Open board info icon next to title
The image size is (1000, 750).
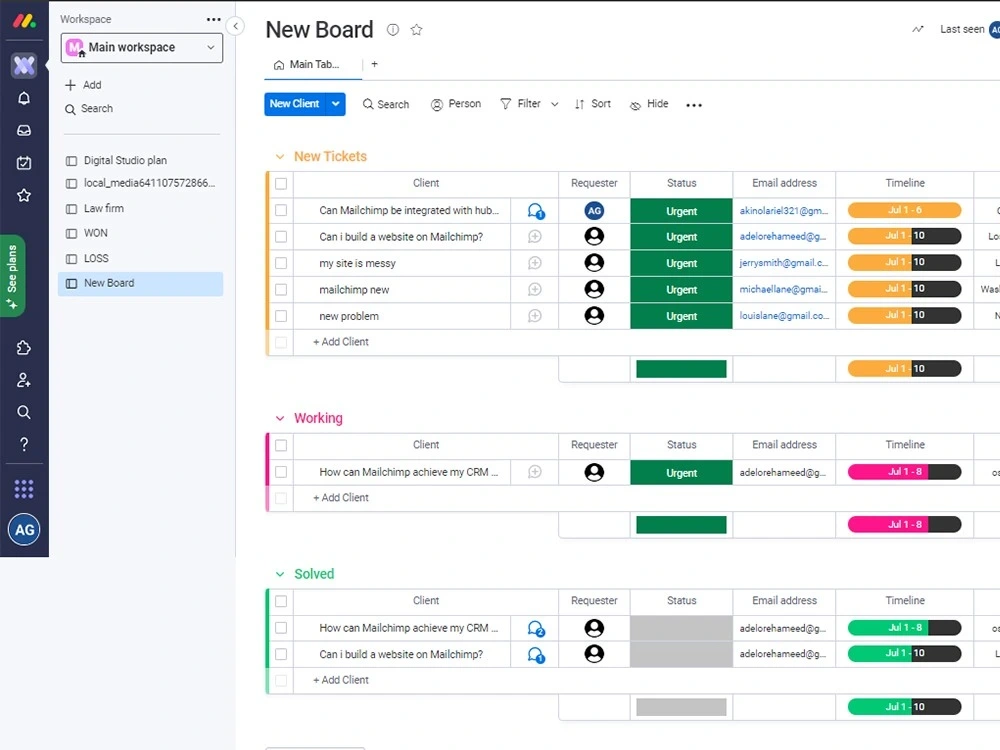point(393,30)
